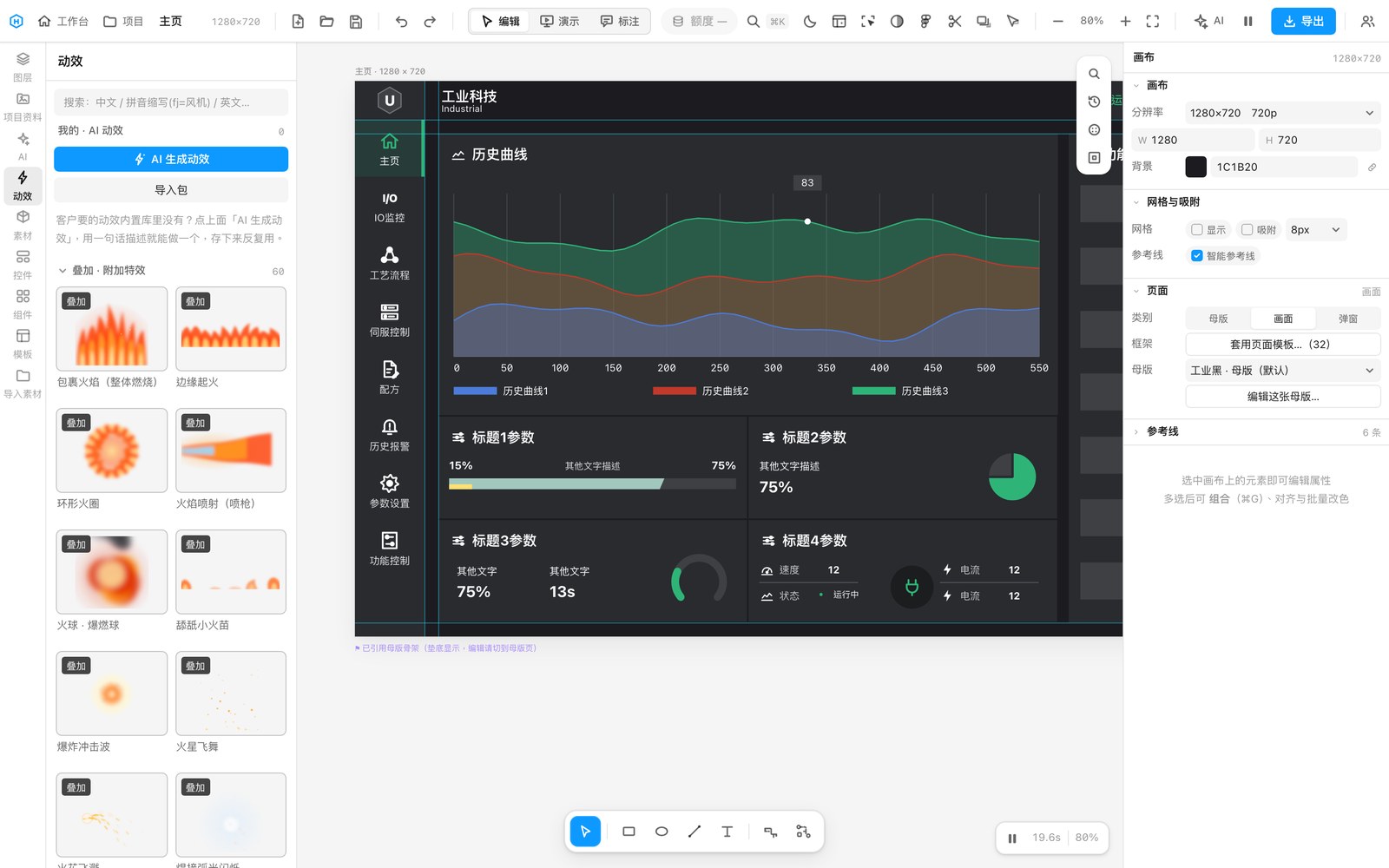Click the scissors icon in the toolbar
Screen dimensions: 1389x868
pyautogui.click(x=955, y=21)
